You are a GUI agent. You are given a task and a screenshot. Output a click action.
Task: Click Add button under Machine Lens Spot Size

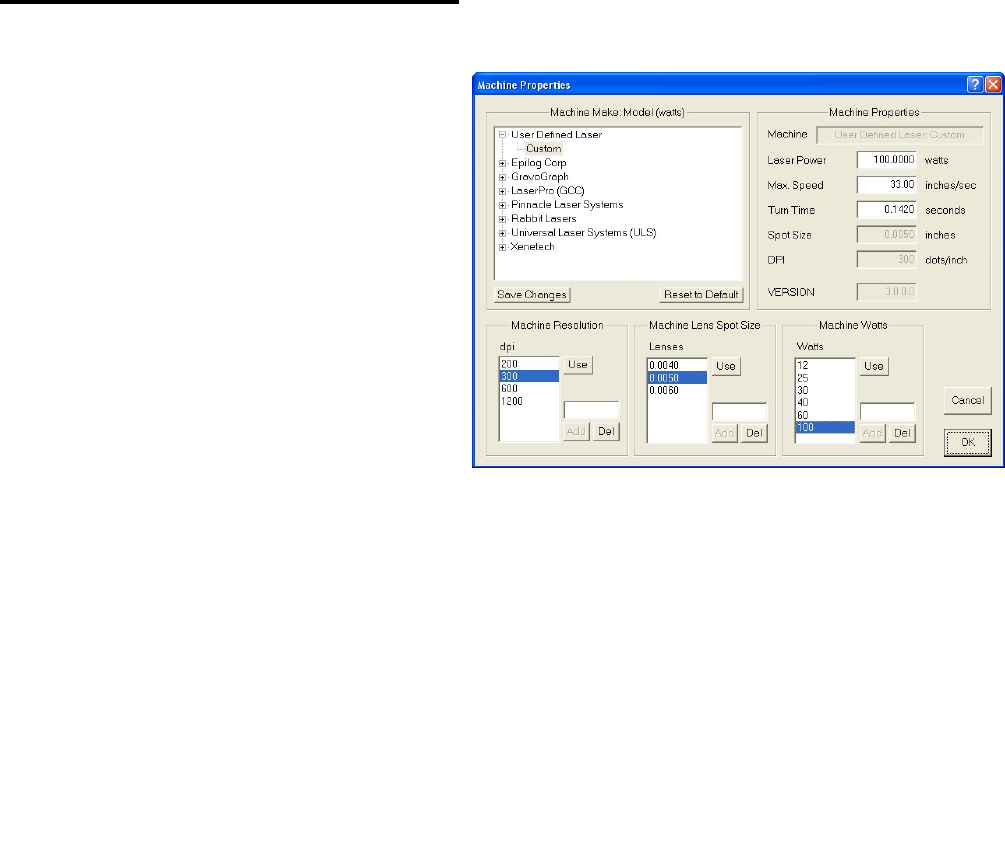[724, 433]
